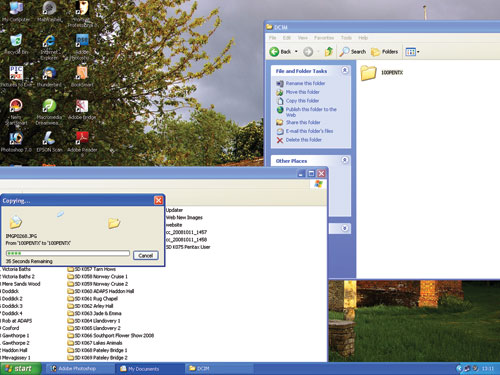This screenshot has width=500, height=375.
Task: Click the Back button in DCIM window
Action: tap(280, 52)
